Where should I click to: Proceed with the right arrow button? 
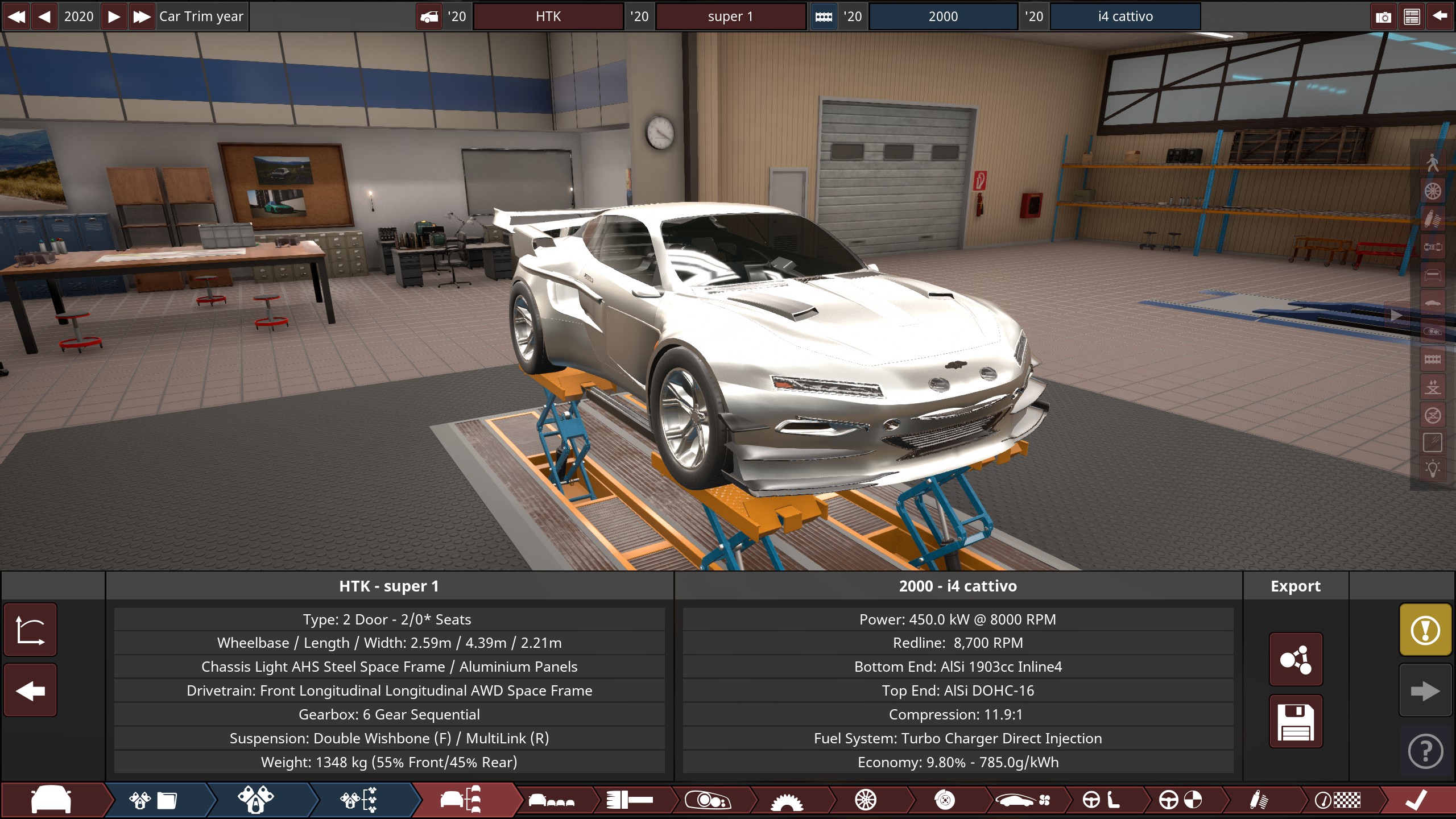(1425, 690)
